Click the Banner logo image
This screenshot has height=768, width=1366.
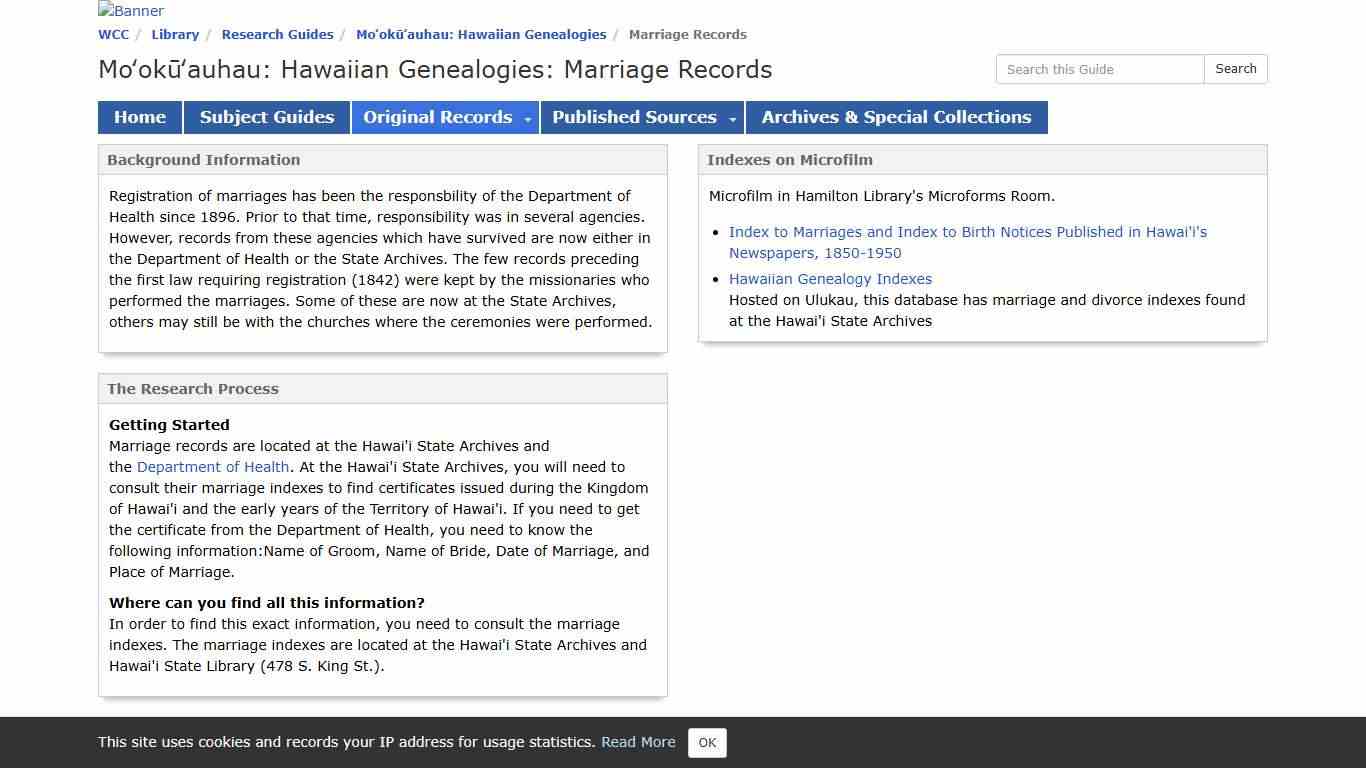tap(129, 11)
